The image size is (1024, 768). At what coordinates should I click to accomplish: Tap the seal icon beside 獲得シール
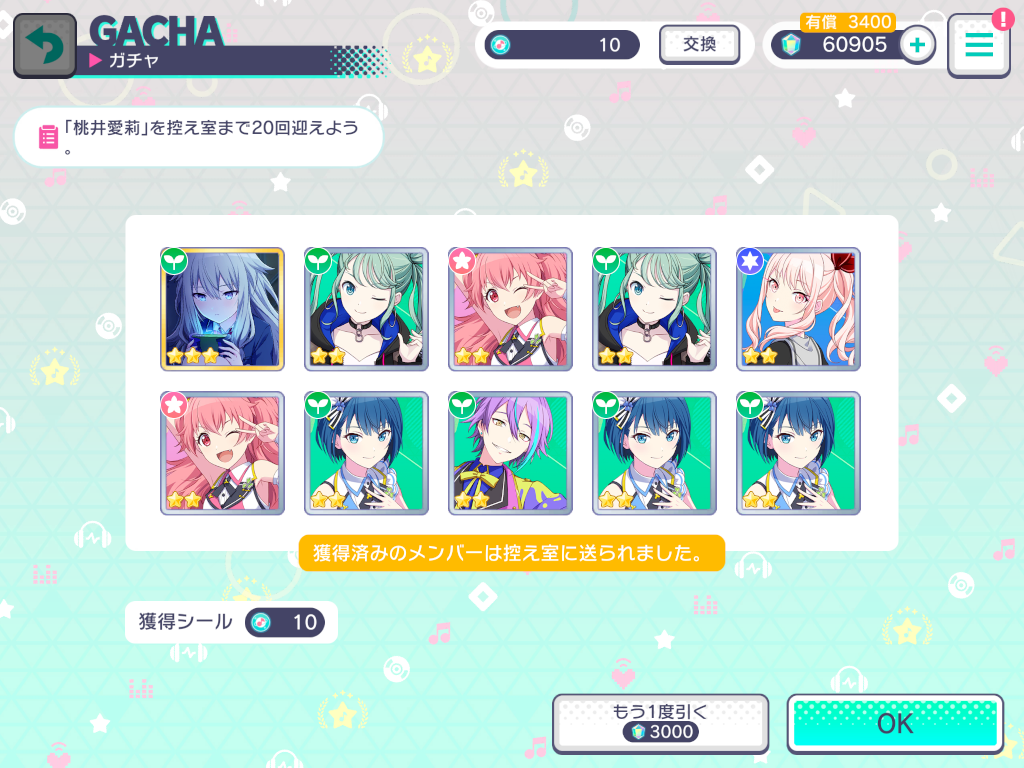pyautogui.click(x=261, y=622)
